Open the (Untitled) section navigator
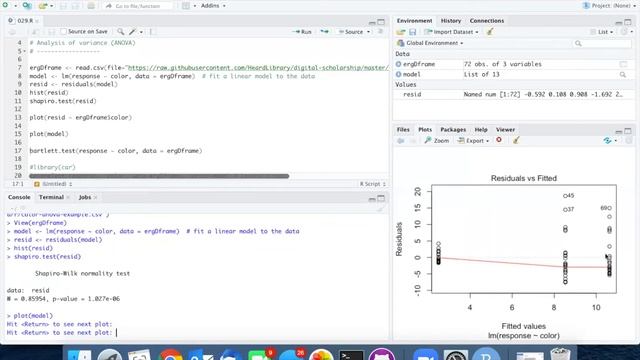 tap(53, 184)
